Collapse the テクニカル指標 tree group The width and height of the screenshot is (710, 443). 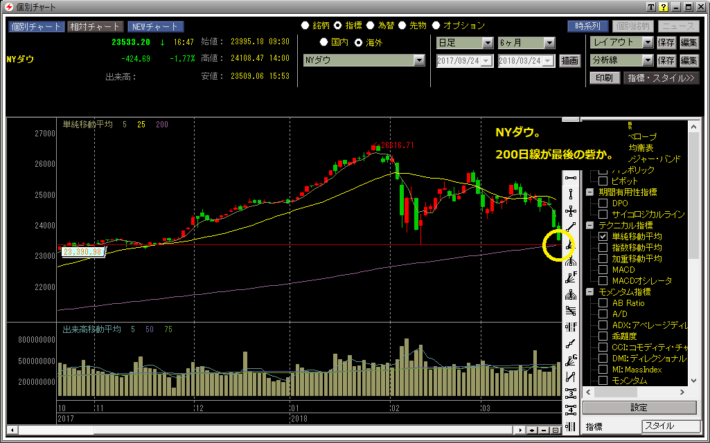(590, 225)
